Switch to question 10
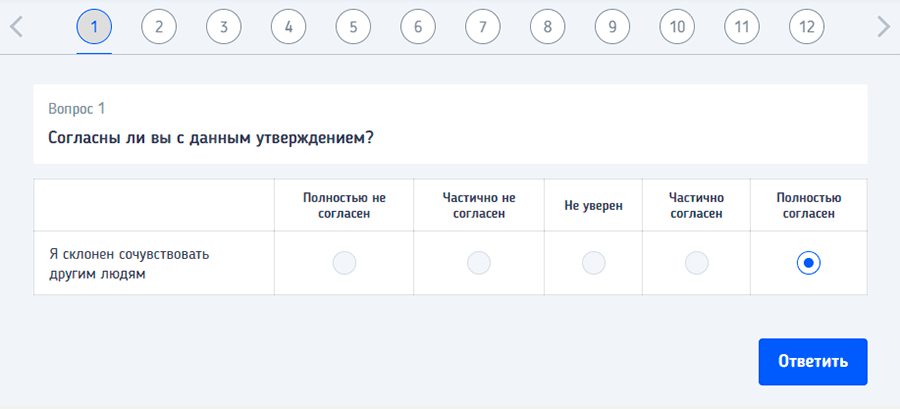The width and height of the screenshot is (900, 409). (x=677, y=27)
